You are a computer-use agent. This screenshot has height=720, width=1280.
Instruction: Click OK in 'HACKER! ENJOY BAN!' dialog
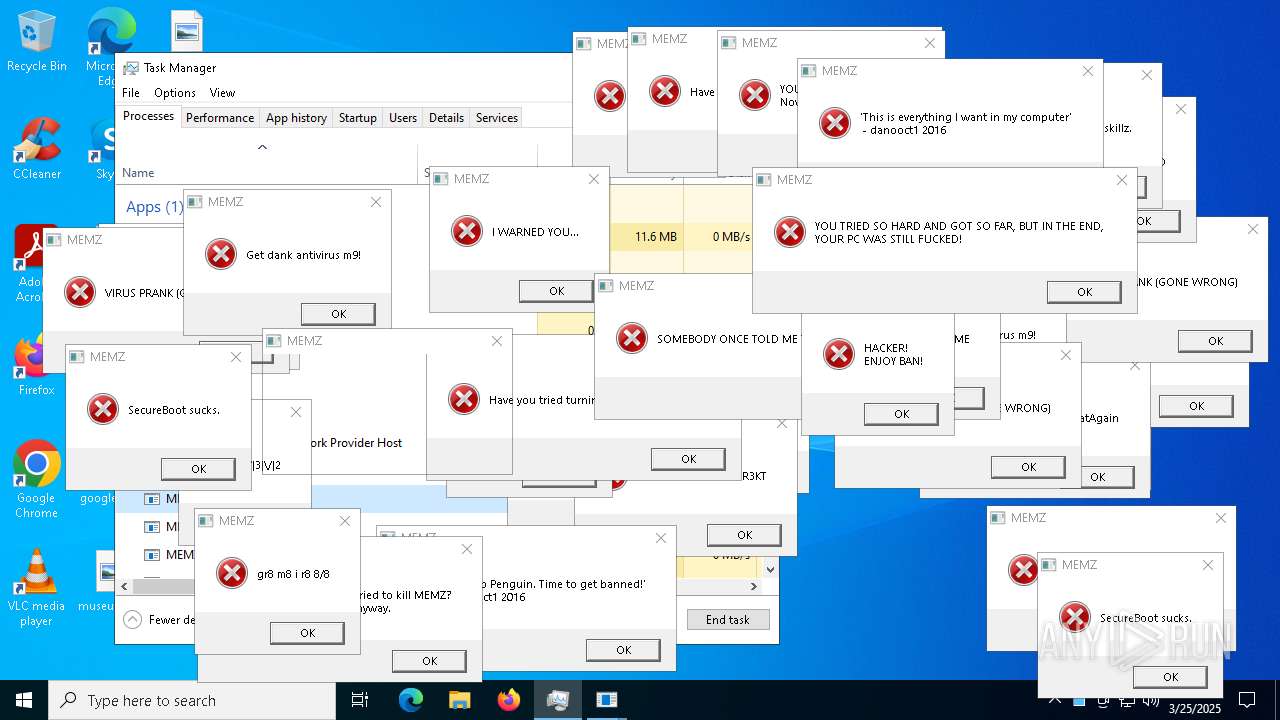tap(901, 414)
